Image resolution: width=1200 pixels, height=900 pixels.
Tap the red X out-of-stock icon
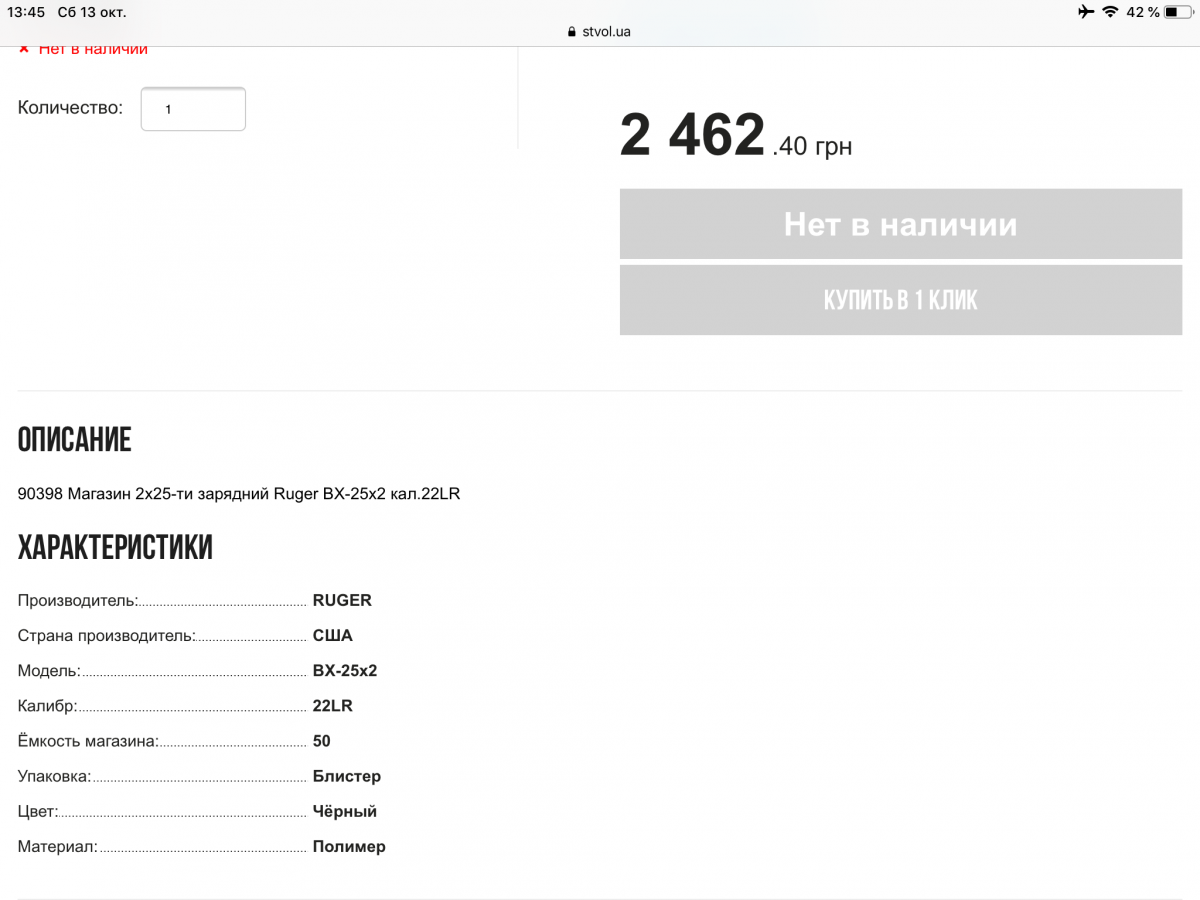click(24, 48)
